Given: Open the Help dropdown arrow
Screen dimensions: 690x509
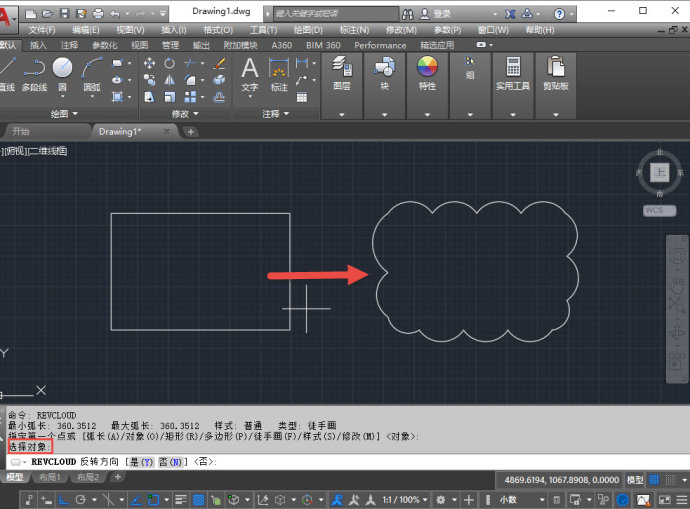Looking at the screenshot, I should tap(572, 15).
